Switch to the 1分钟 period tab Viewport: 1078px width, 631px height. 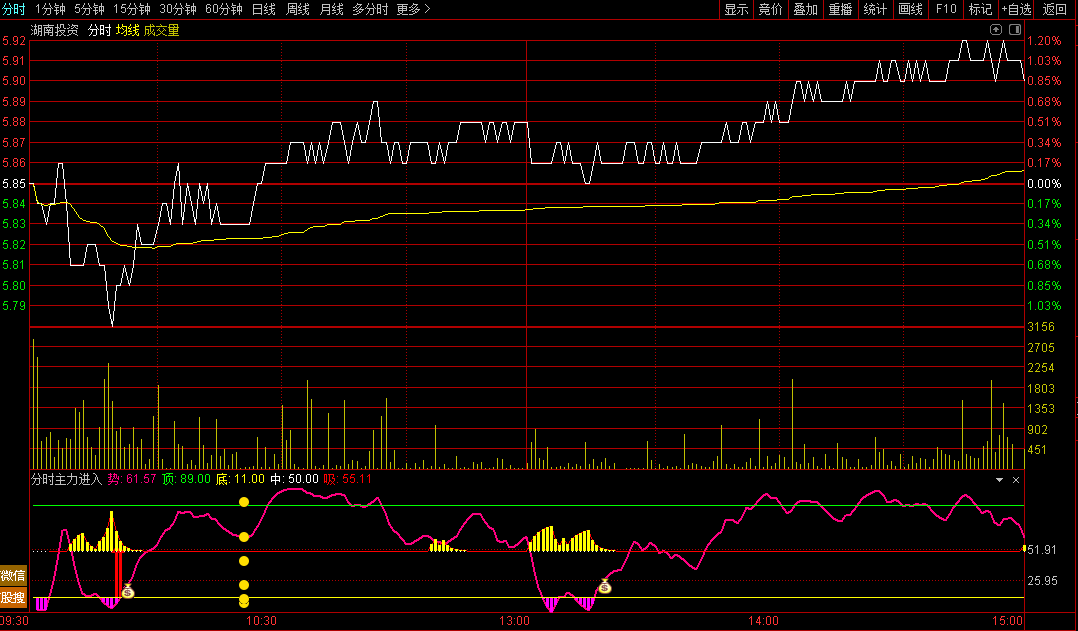pyautogui.click(x=50, y=9)
